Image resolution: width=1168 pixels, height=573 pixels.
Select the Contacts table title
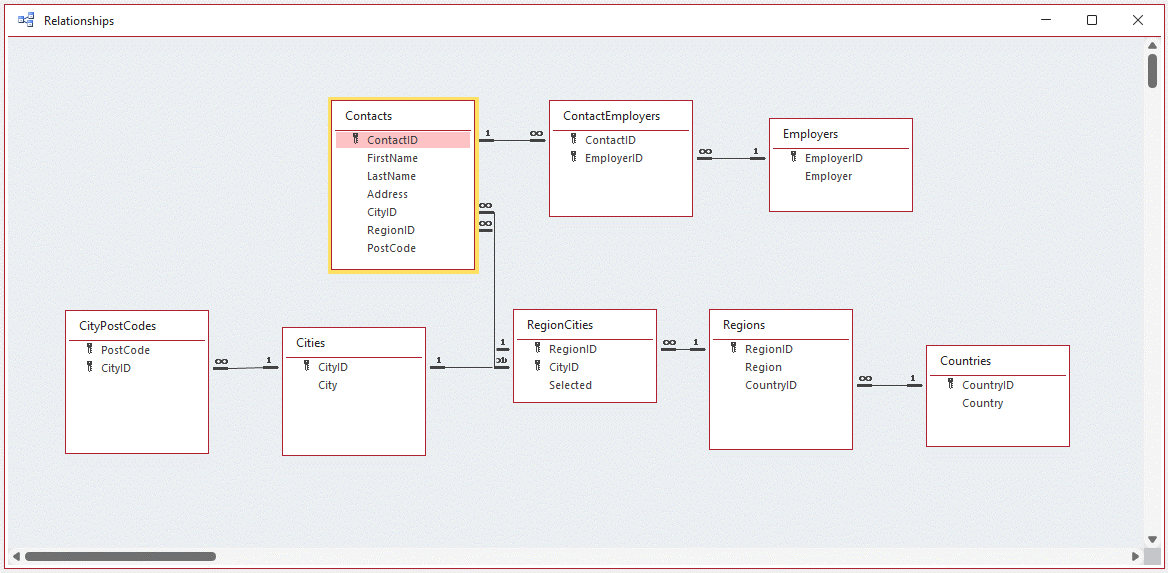click(x=369, y=115)
